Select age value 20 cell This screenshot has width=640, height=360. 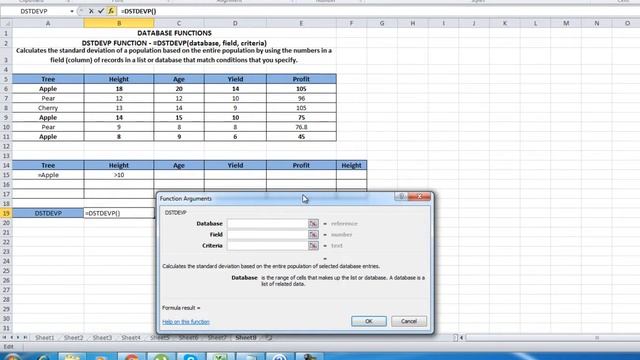(x=179, y=89)
